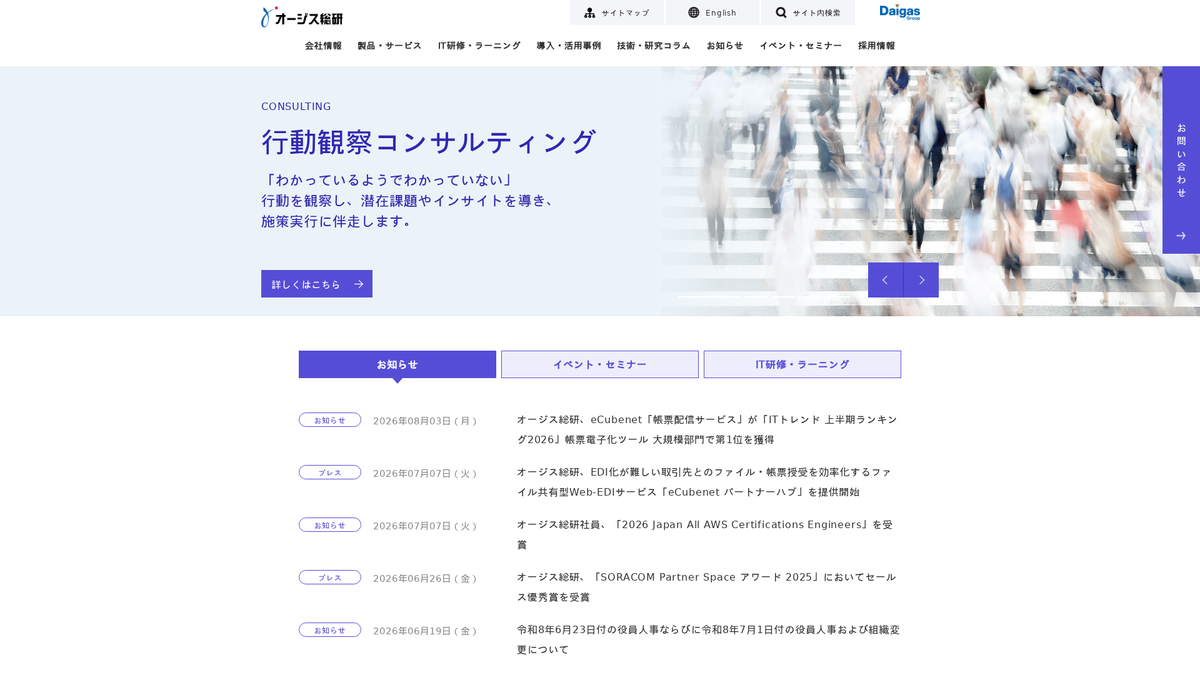The width and height of the screenshot is (1200, 675).
Task: Click プレス tag on 2026年06月26日 row
Action: coord(330,577)
